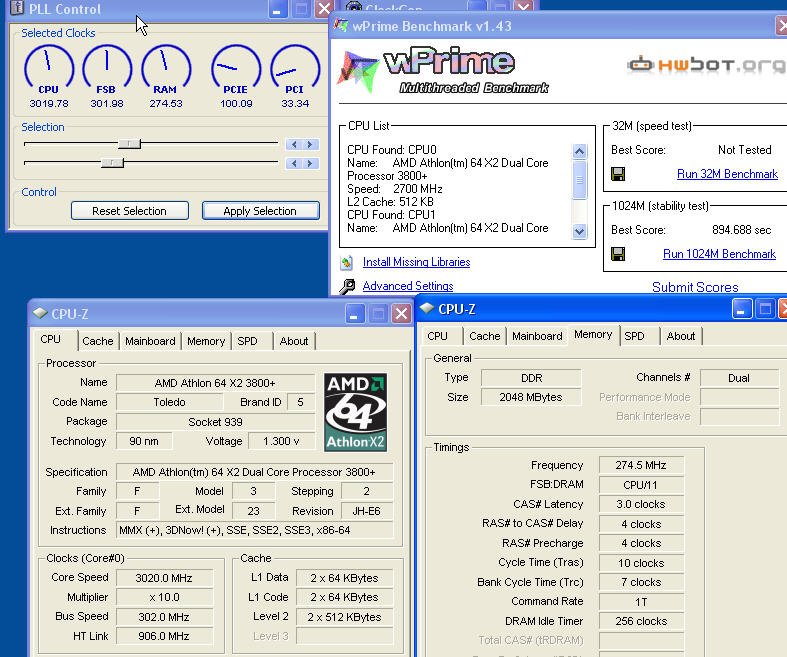787x657 pixels.
Task: Select the PCI clock gauge
Action: [295, 69]
